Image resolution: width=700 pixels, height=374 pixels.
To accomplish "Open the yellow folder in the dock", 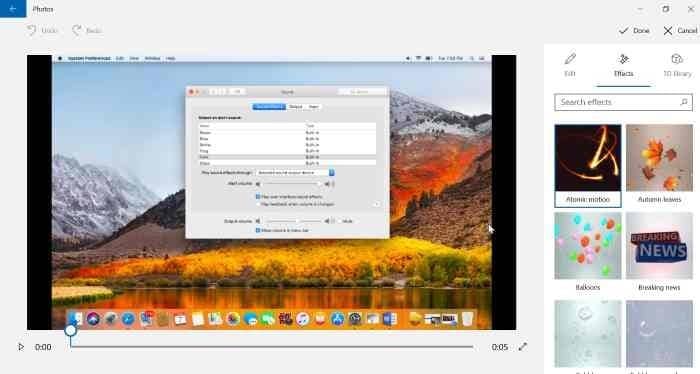I will coord(415,319).
